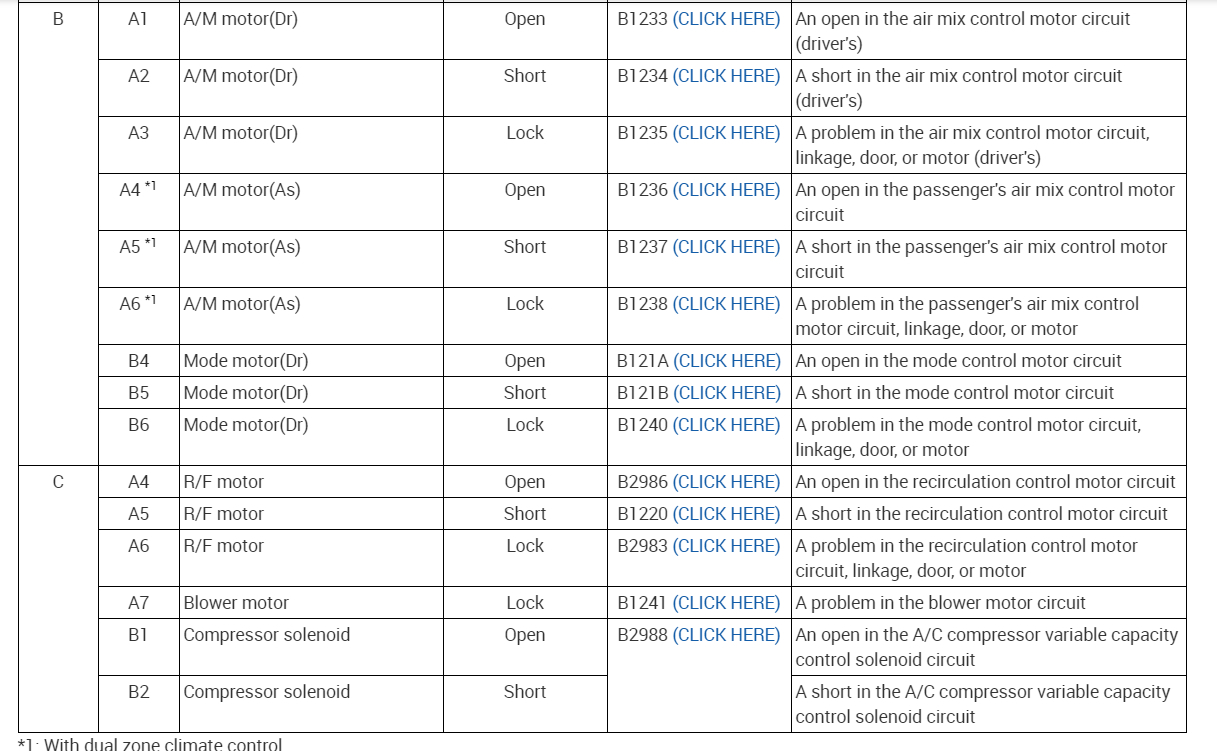1217x751 pixels.
Task: Click the group C cell
Action: point(58,482)
